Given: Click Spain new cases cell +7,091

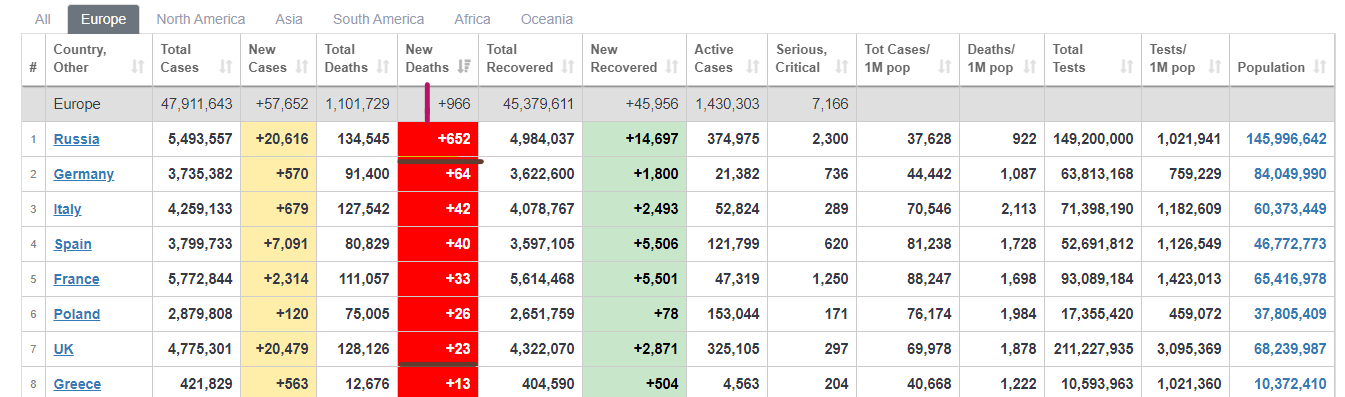Looking at the screenshot, I should 278,244.
